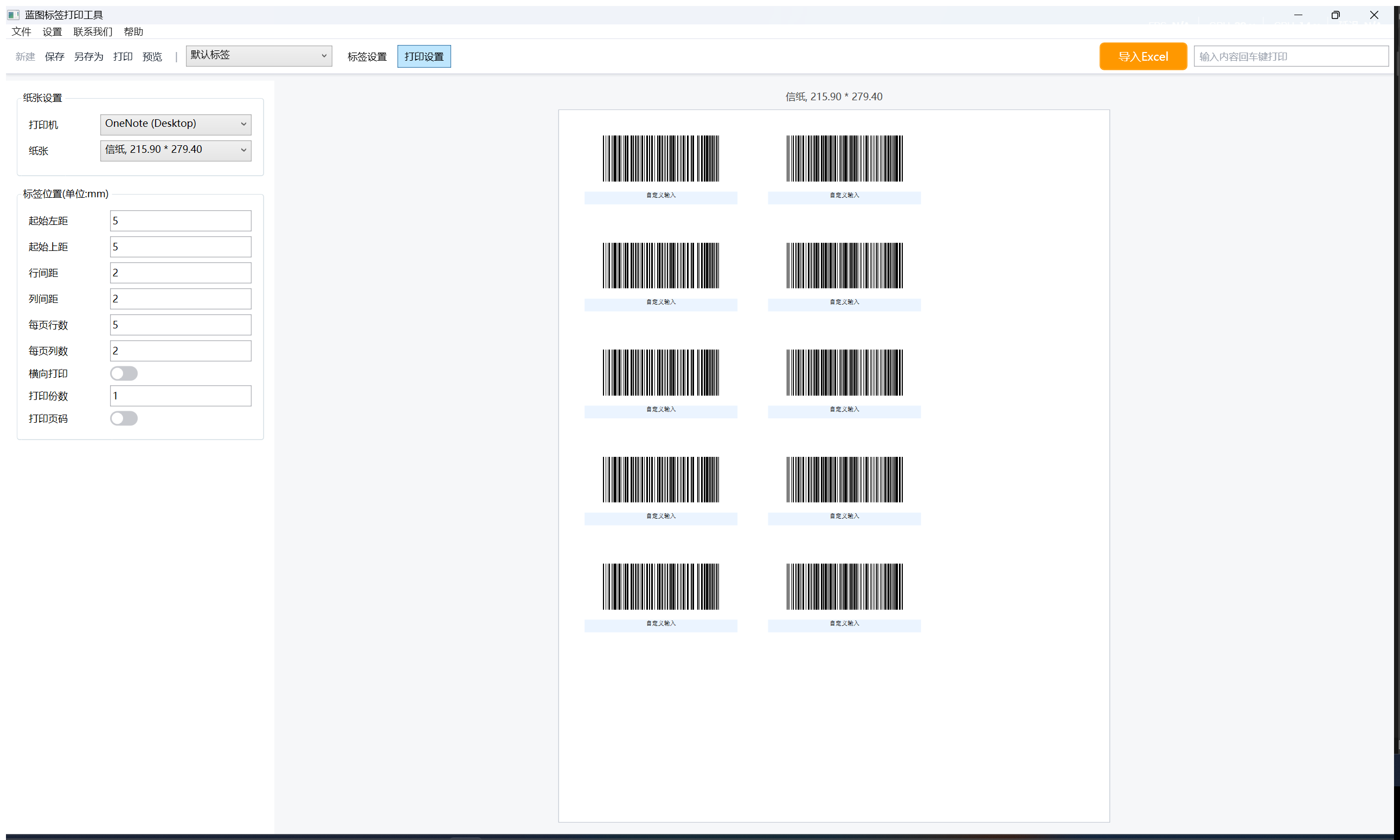The width and height of the screenshot is (1400, 840).
Task: Click the 标签位置(单位:mm) group title
Action: [x=66, y=194]
